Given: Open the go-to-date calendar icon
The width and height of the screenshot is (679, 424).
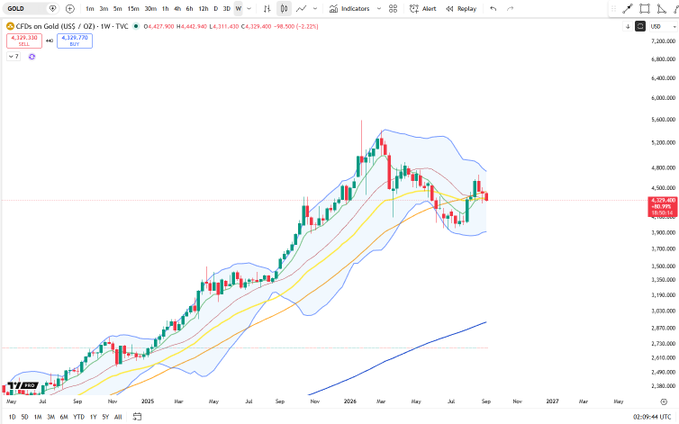Looking at the screenshot, I should pyautogui.click(x=137, y=417).
